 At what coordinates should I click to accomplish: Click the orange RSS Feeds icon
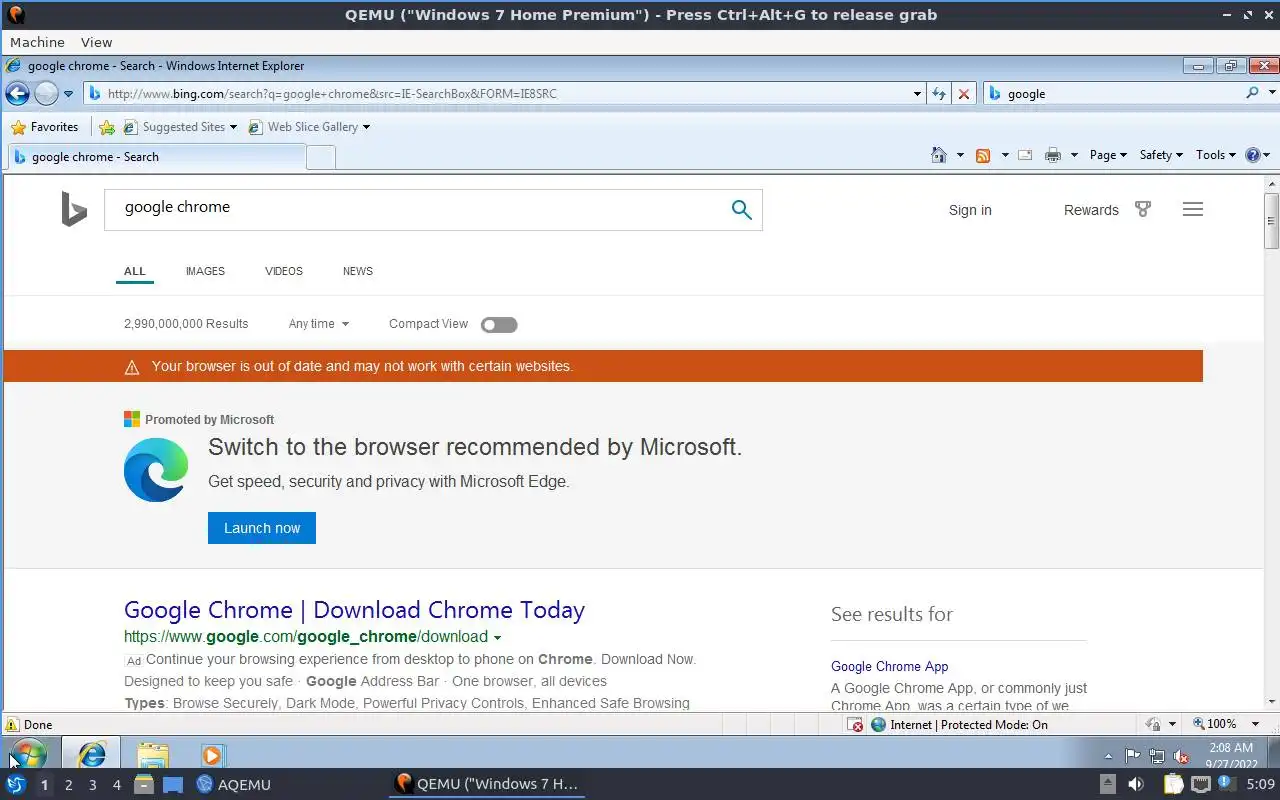(983, 155)
